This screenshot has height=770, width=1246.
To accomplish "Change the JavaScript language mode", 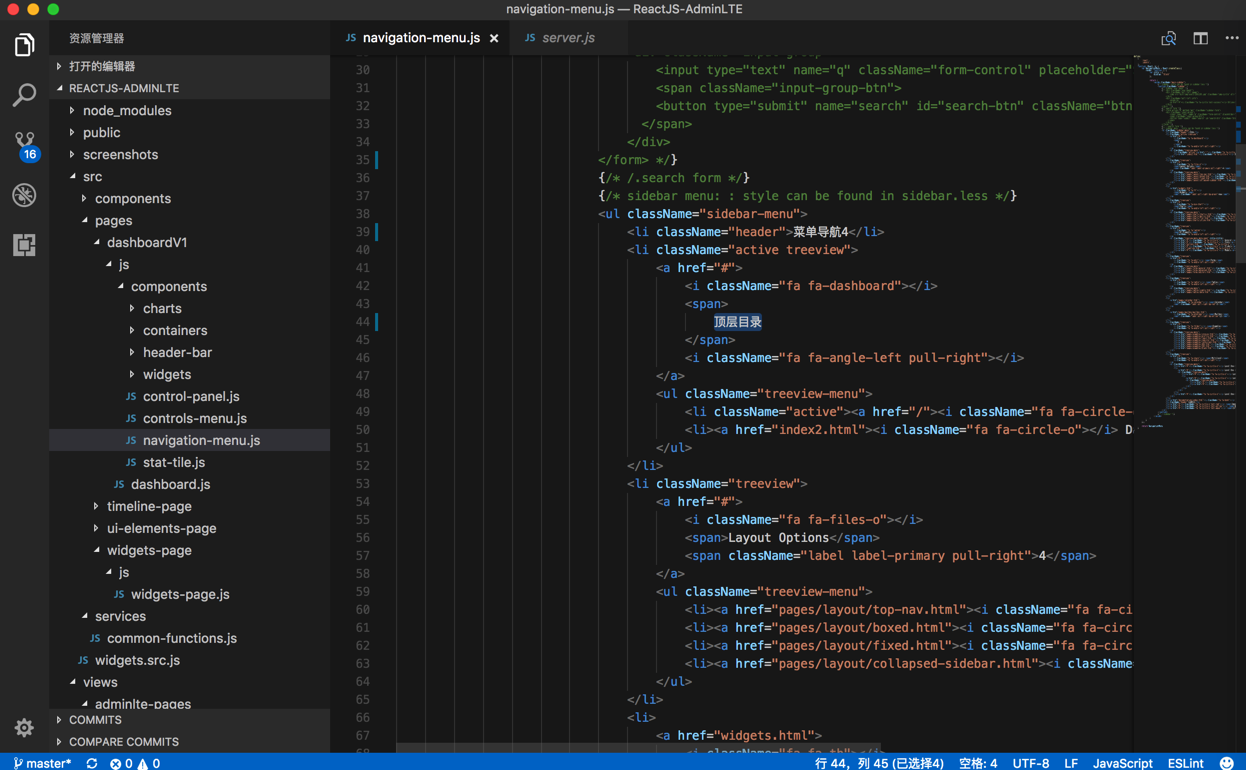I will click(1122, 763).
